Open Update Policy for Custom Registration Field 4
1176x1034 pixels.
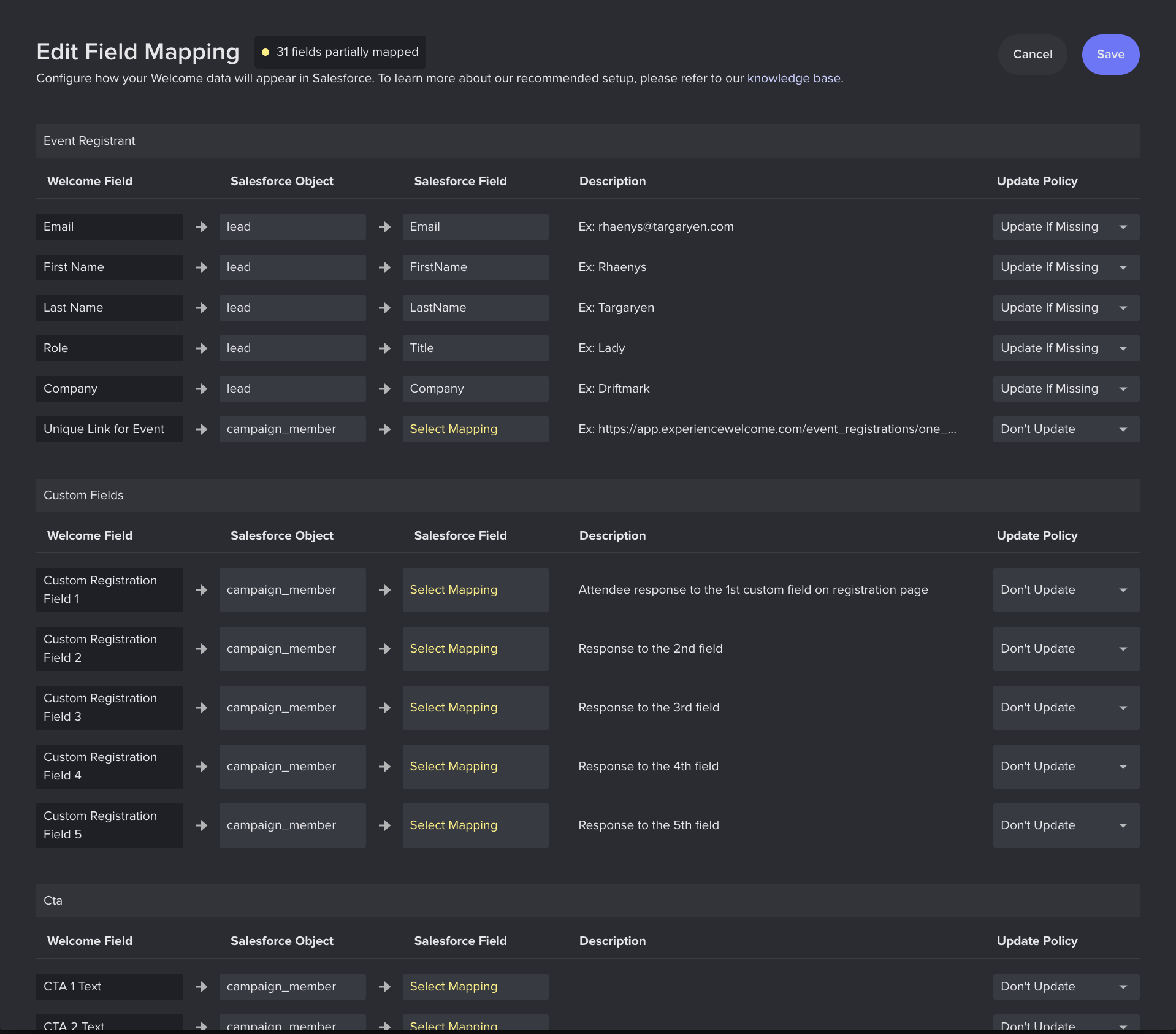coord(1066,767)
